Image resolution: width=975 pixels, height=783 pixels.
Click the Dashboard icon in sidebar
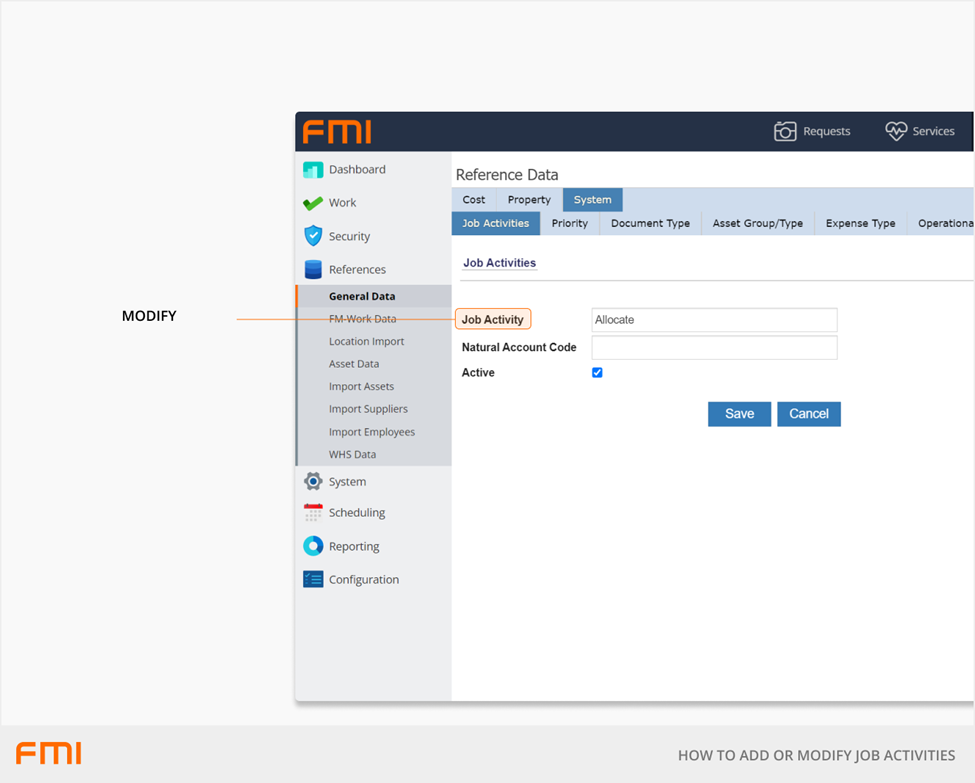(x=313, y=170)
